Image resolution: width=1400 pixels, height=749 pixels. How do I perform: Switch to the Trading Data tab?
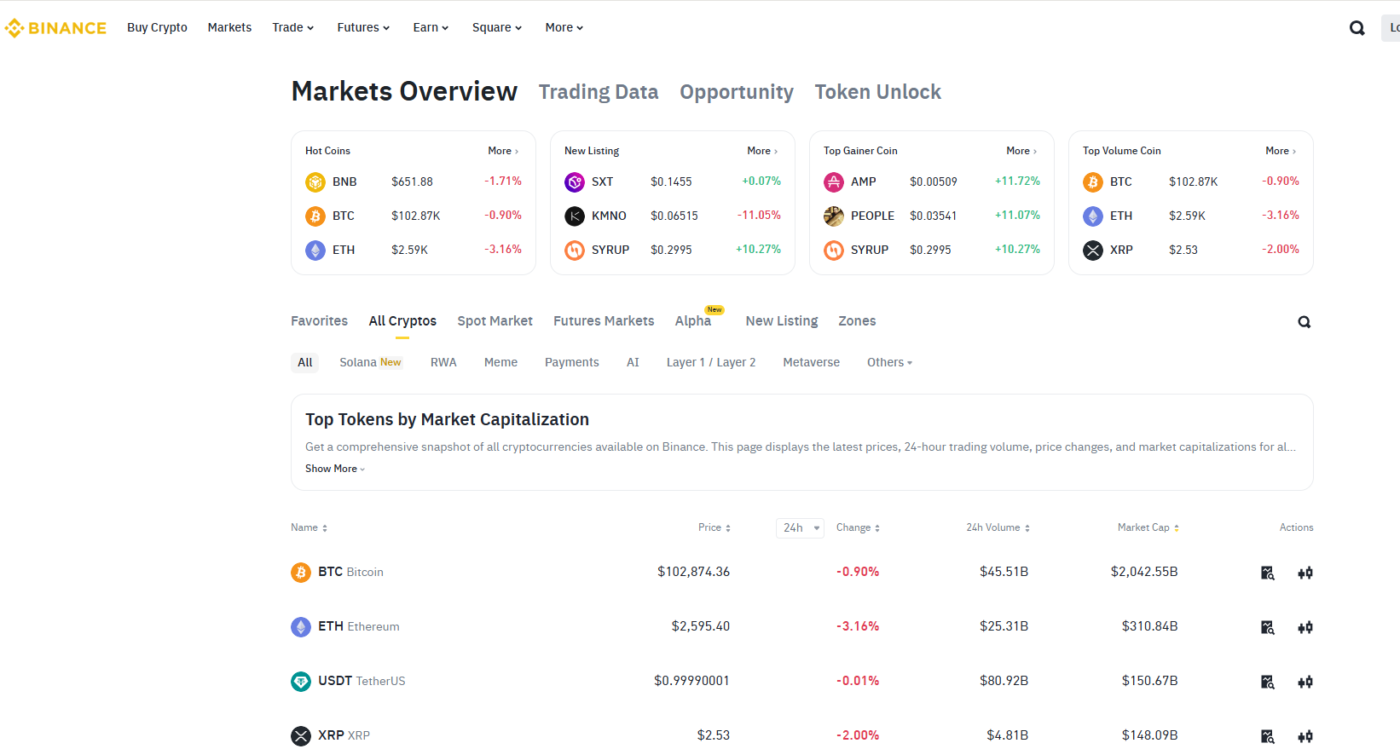pyautogui.click(x=598, y=92)
